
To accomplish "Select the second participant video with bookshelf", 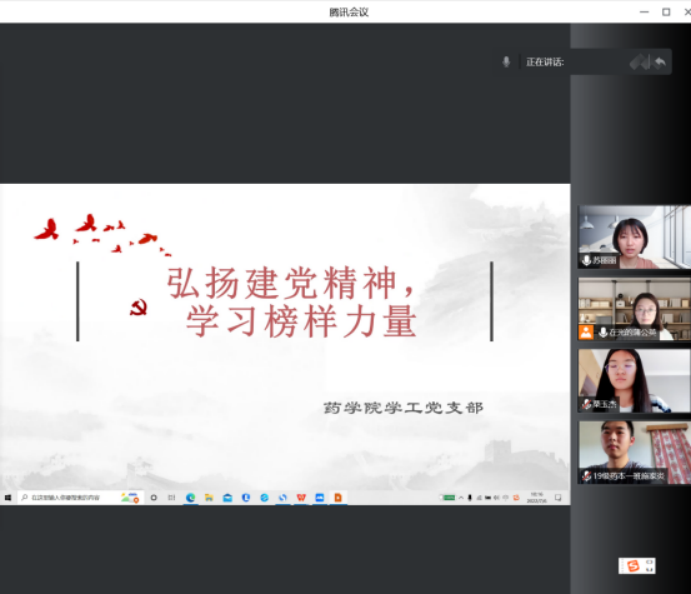I will pyautogui.click(x=633, y=309).
